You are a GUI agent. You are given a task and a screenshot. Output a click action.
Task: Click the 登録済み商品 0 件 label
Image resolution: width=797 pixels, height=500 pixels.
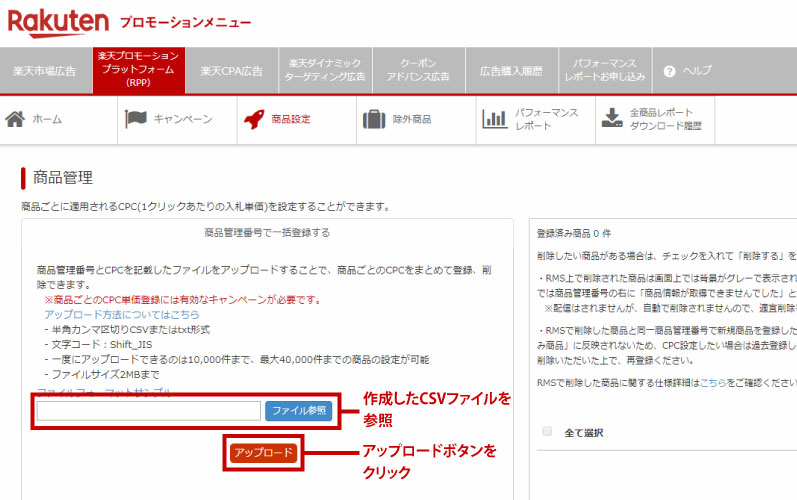coord(574,234)
